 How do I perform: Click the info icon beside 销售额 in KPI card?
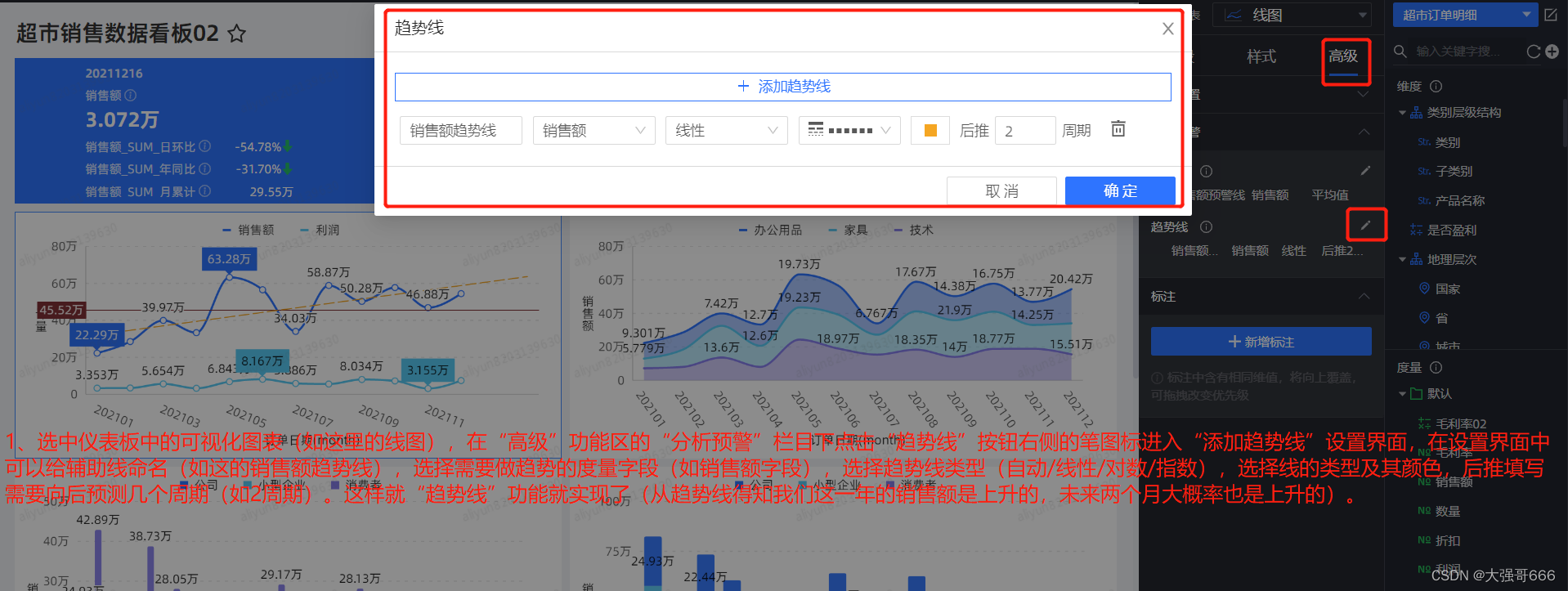(130, 96)
